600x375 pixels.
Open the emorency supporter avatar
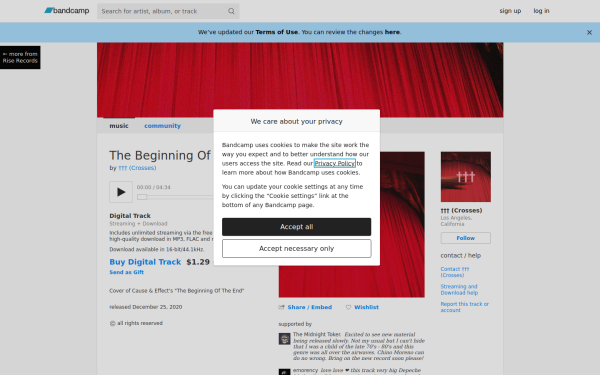coord(284,372)
